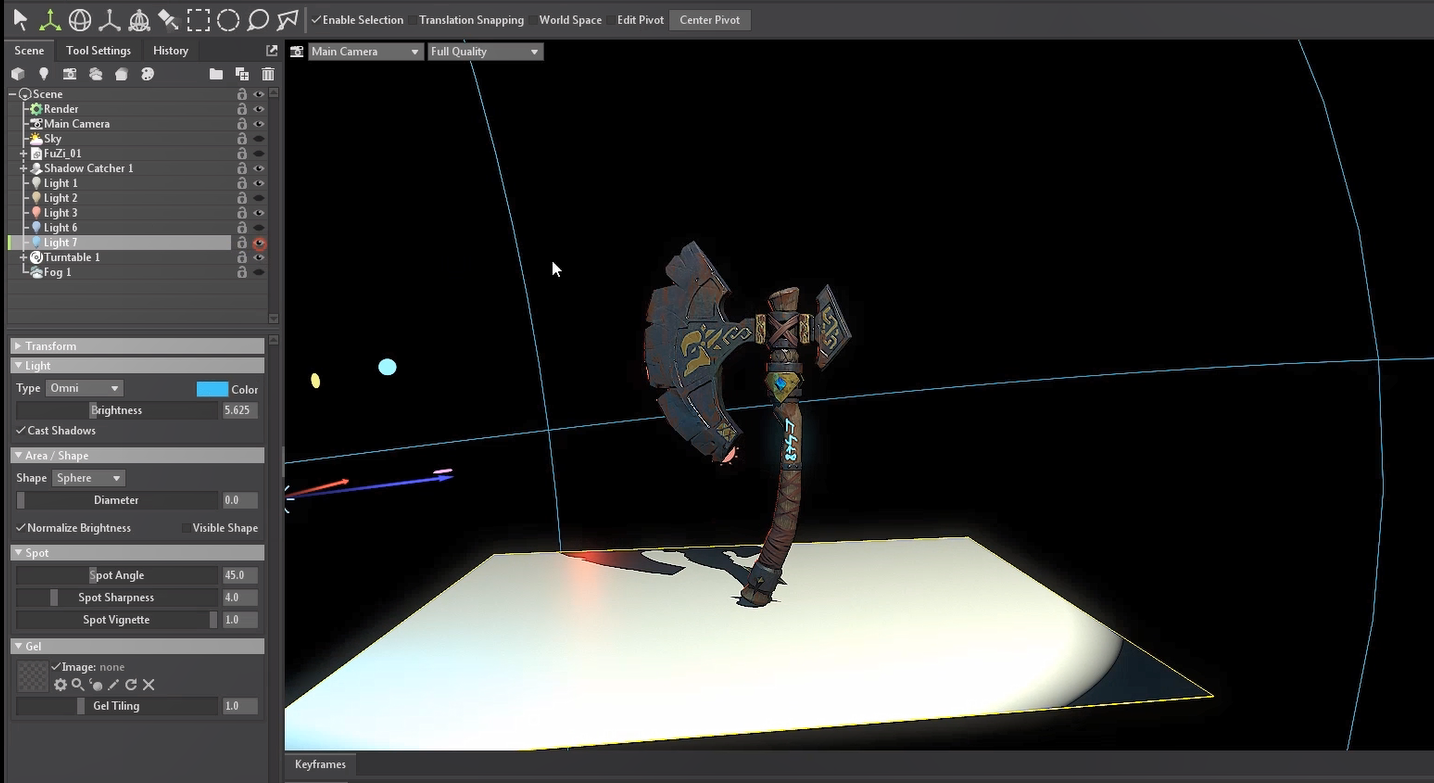Choose the rectangular marquee selection tool
This screenshot has width=1434, height=783.
click(x=198, y=20)
